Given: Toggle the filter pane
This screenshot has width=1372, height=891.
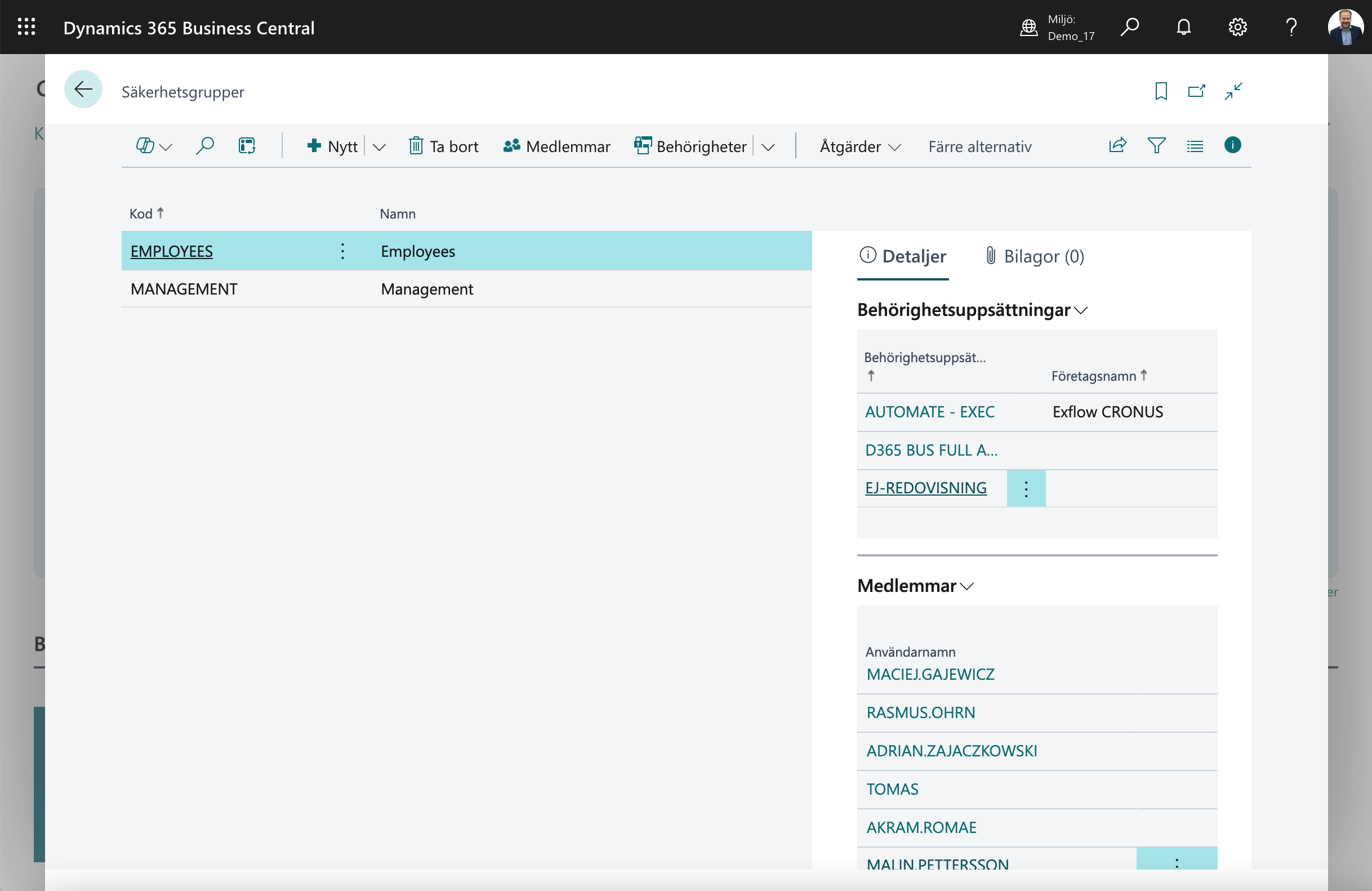Looking at the screenshot, I should point(1156,145).
